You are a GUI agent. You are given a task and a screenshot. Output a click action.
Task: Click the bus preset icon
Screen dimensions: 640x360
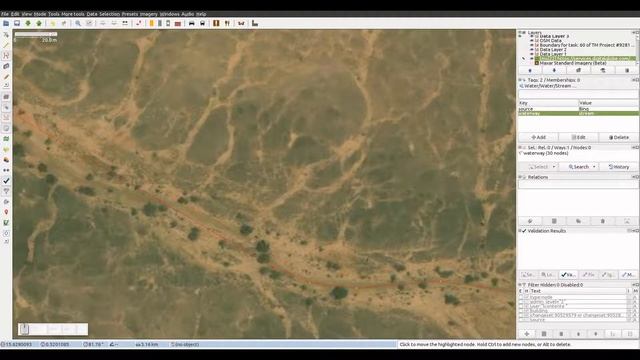click(x=202, y=23)
